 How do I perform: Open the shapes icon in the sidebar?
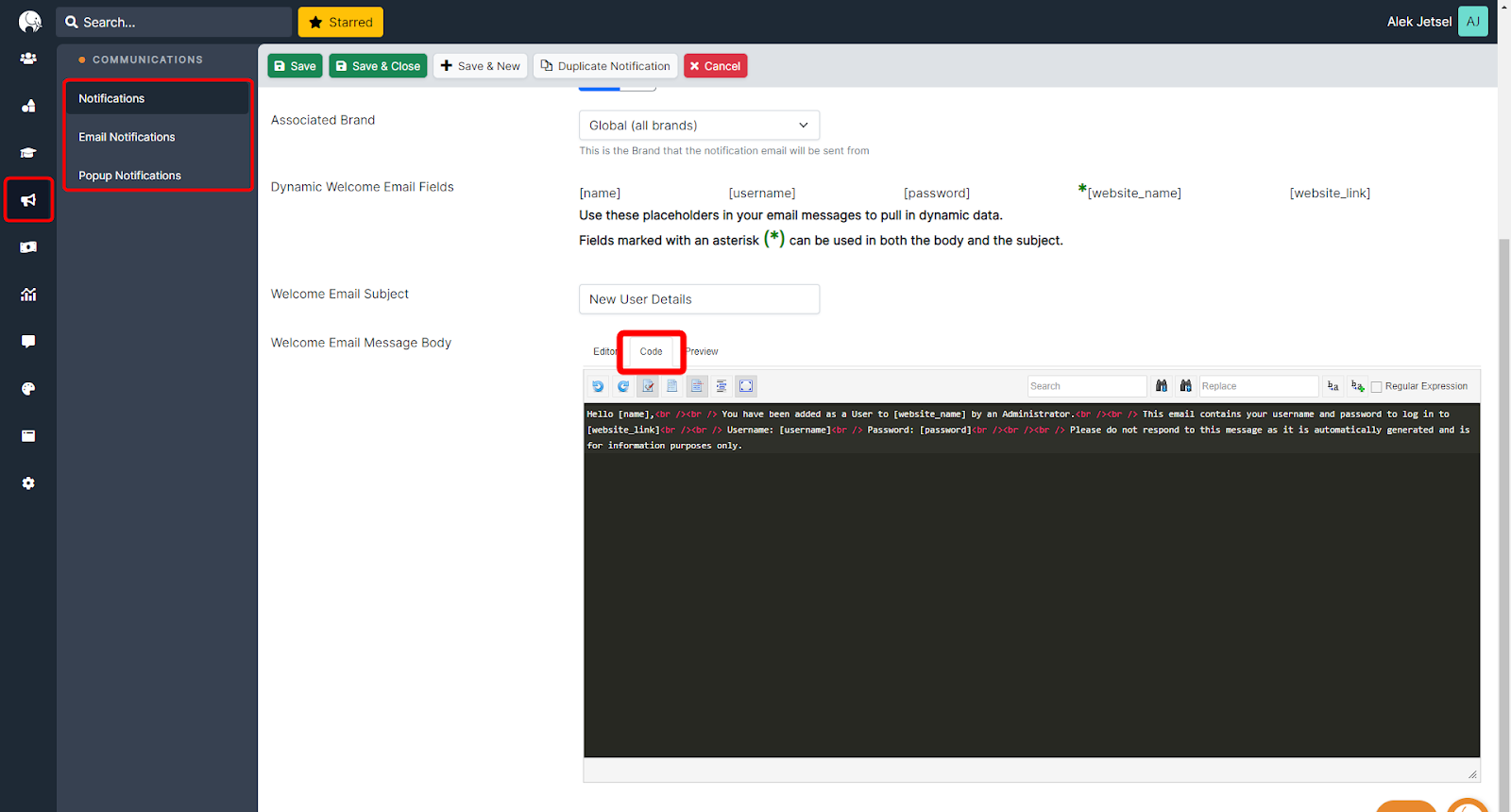pyautogui.click(x=28, y=106)
